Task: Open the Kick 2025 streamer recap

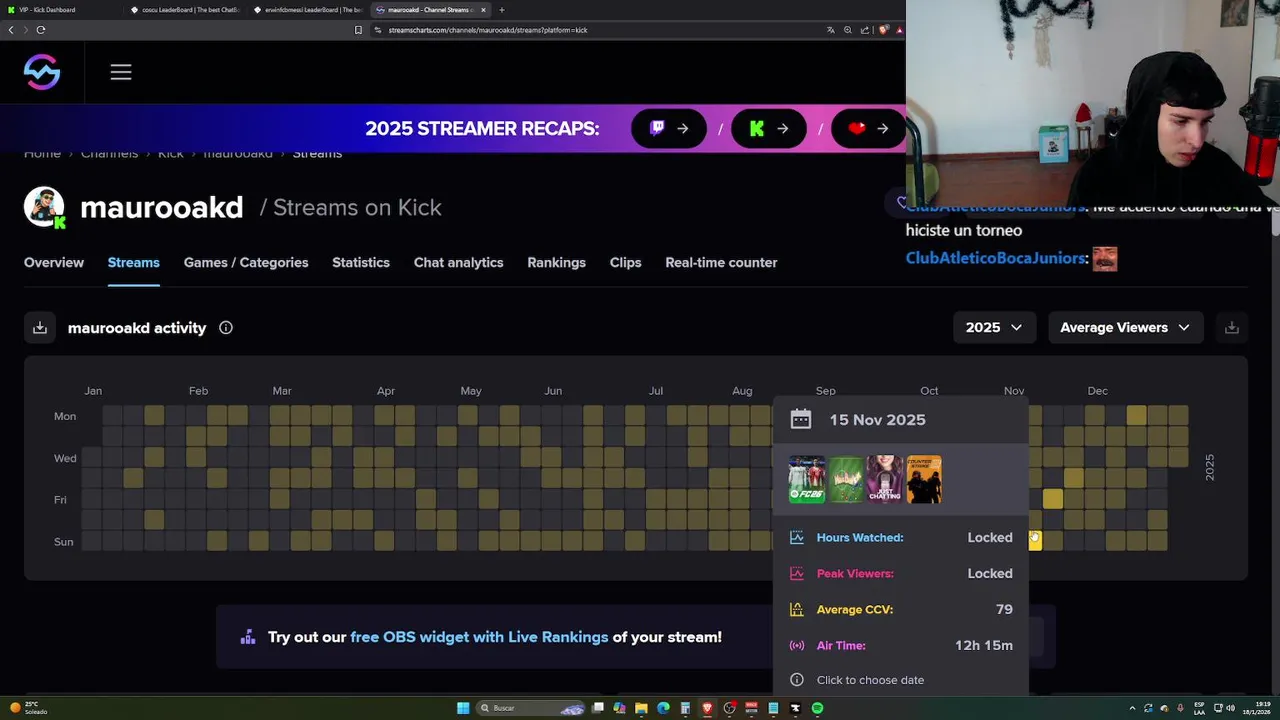Action: [769, 128]
